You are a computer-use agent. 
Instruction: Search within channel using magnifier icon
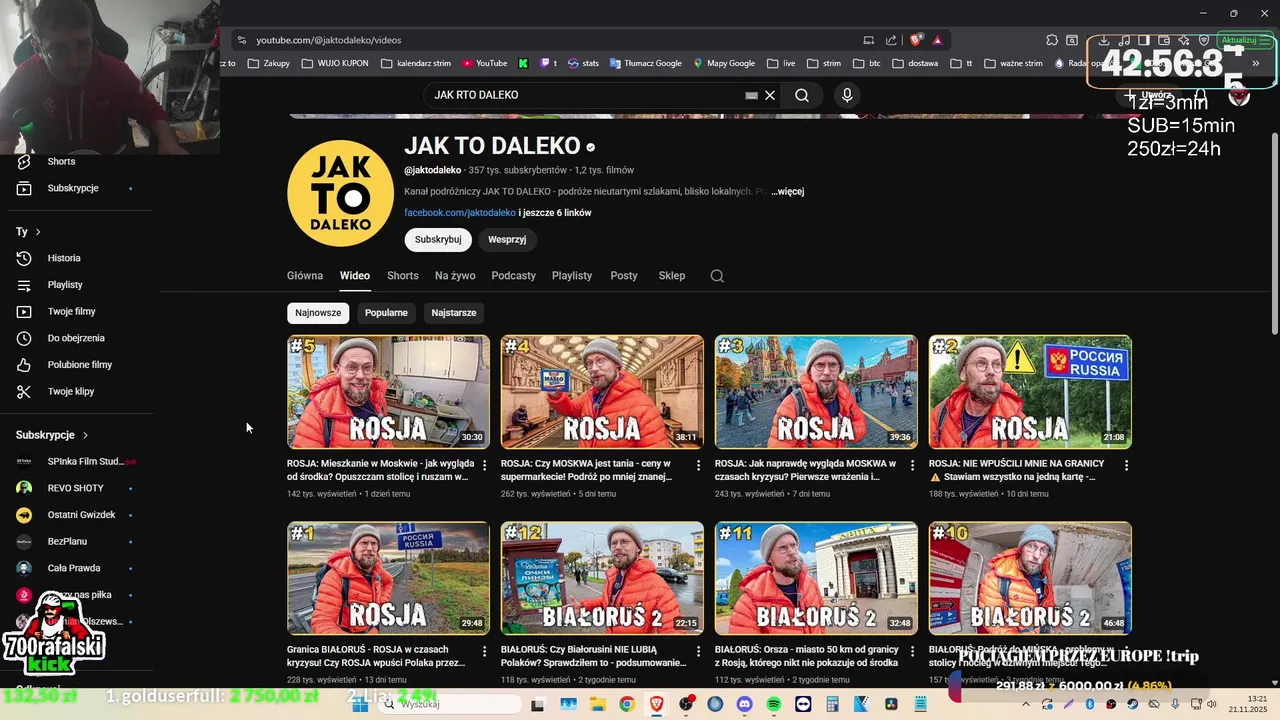[717, 276]
